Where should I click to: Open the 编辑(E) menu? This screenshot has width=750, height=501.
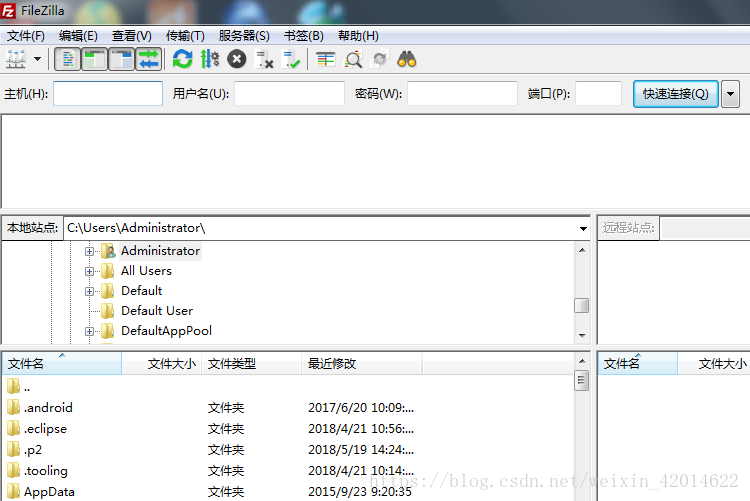point(78,36)
